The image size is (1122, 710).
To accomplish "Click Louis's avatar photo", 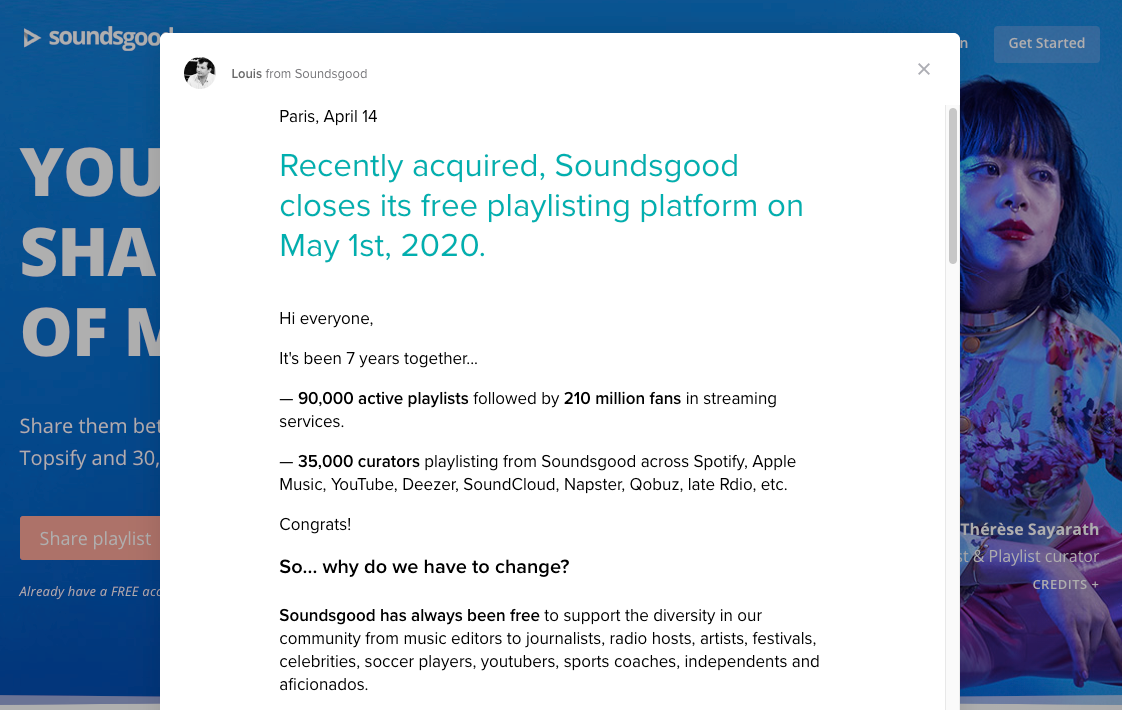I will (x=200, y=73).
